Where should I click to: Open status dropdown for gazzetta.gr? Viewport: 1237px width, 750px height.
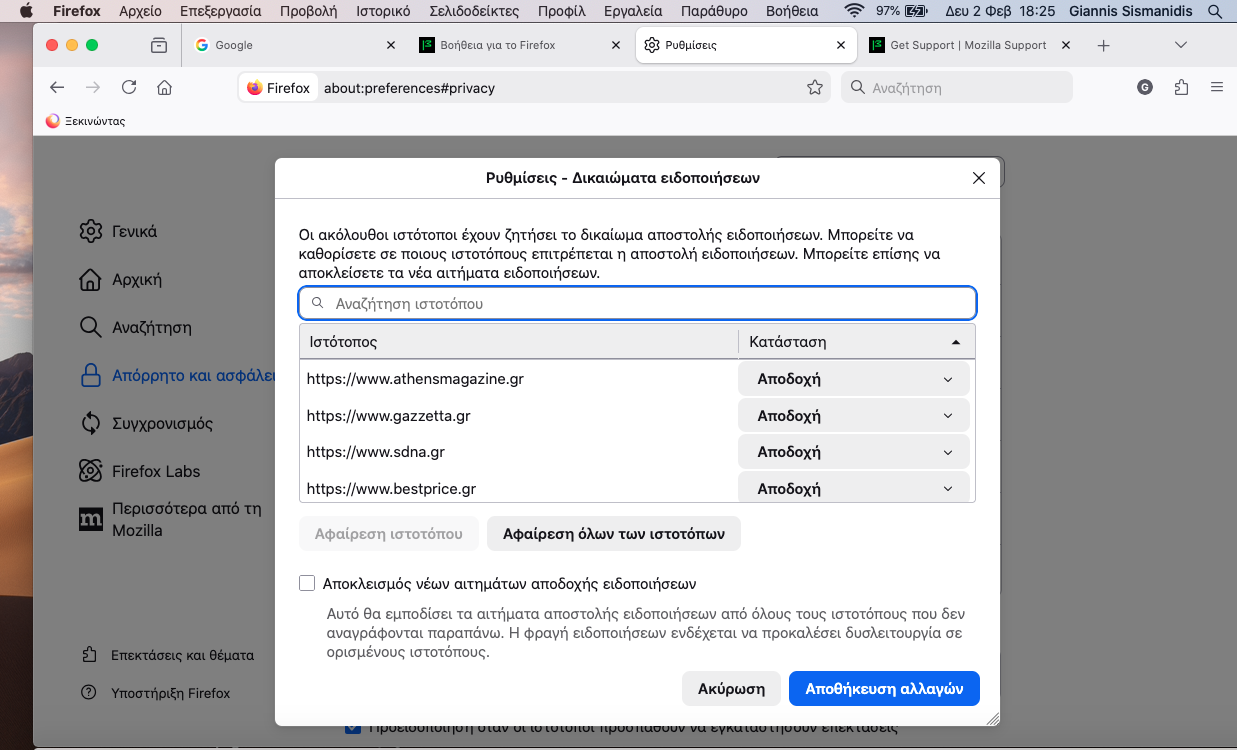click(853, 416)
